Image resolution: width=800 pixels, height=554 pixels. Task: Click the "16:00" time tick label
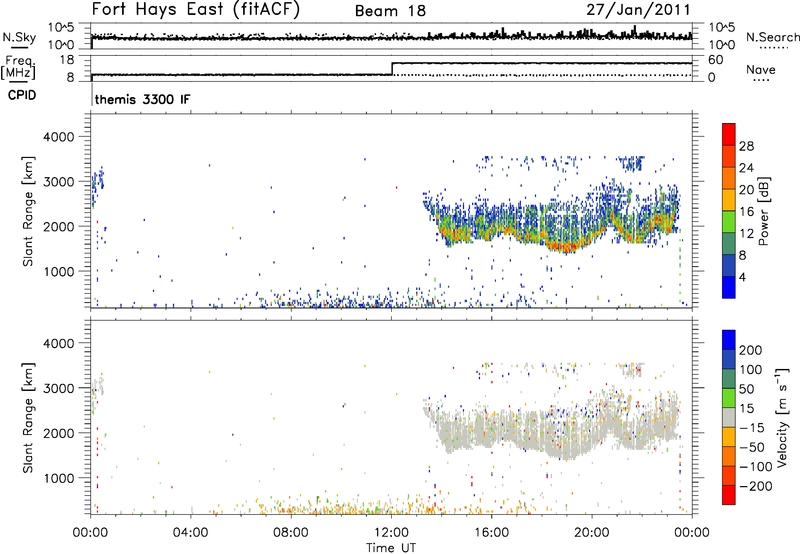[x=491, y=533]
